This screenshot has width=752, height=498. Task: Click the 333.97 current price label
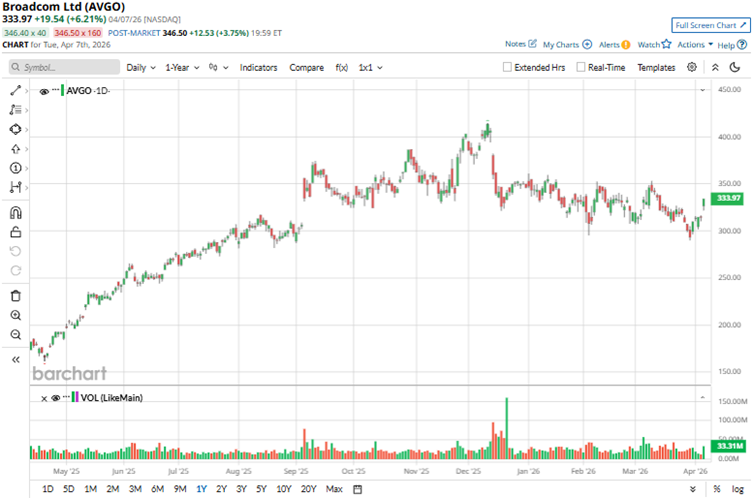pos(727,198)
